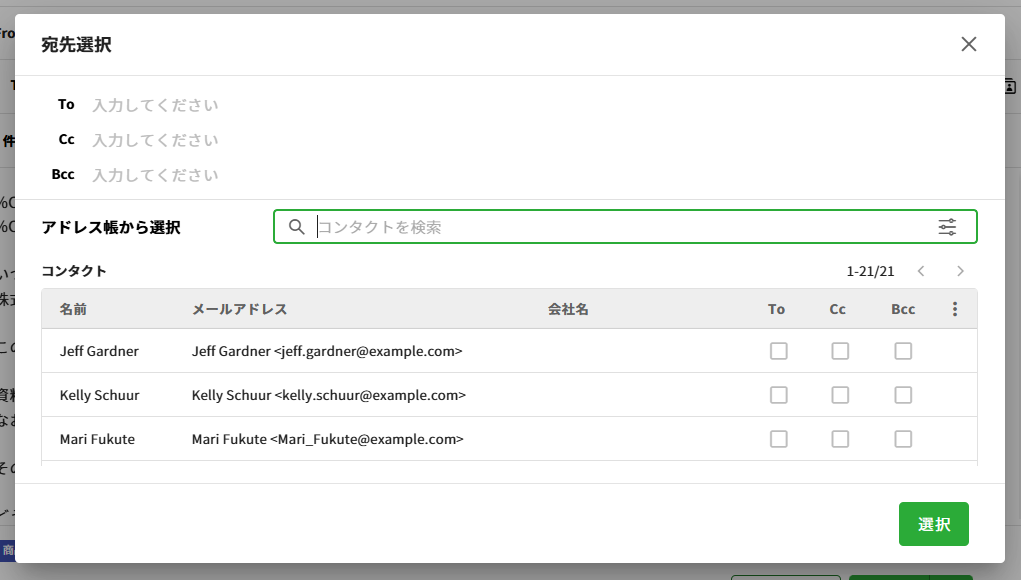Click the メールアドレス column header
The width and height of the screenshot is (1021, 580).
(240, 310)
